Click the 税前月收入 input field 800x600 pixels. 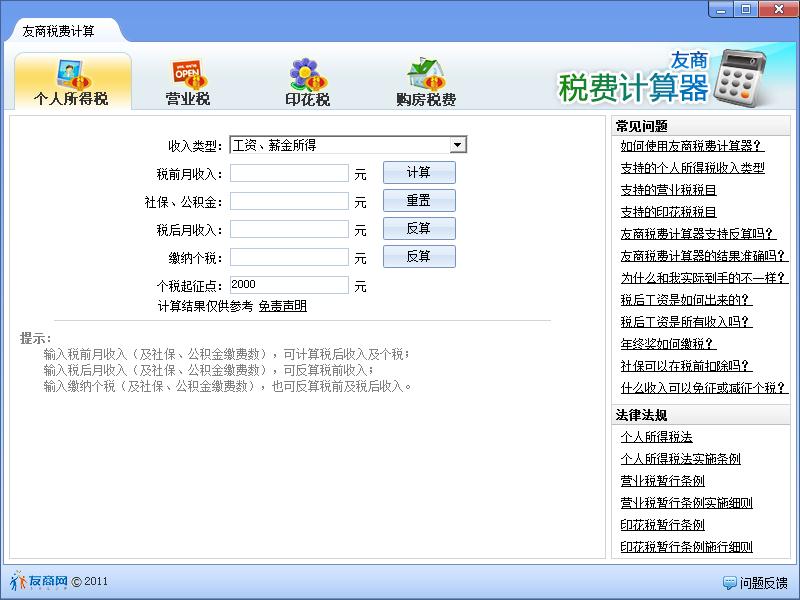289,172
